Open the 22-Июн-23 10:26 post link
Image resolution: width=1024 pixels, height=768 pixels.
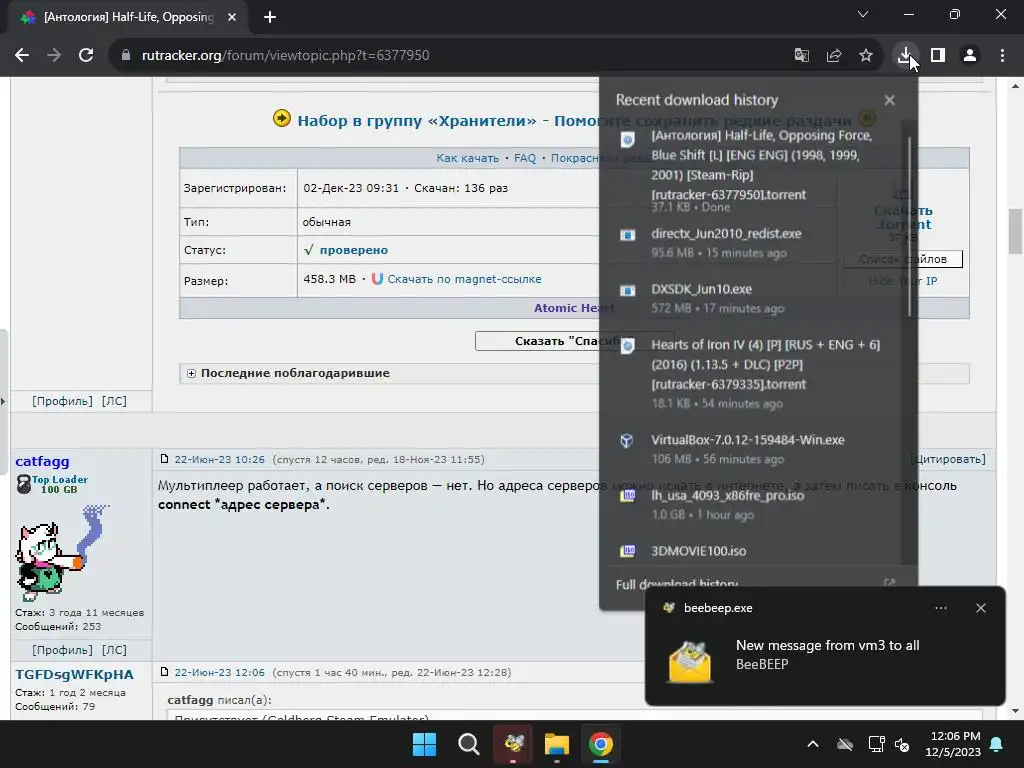tap(219, 459)
